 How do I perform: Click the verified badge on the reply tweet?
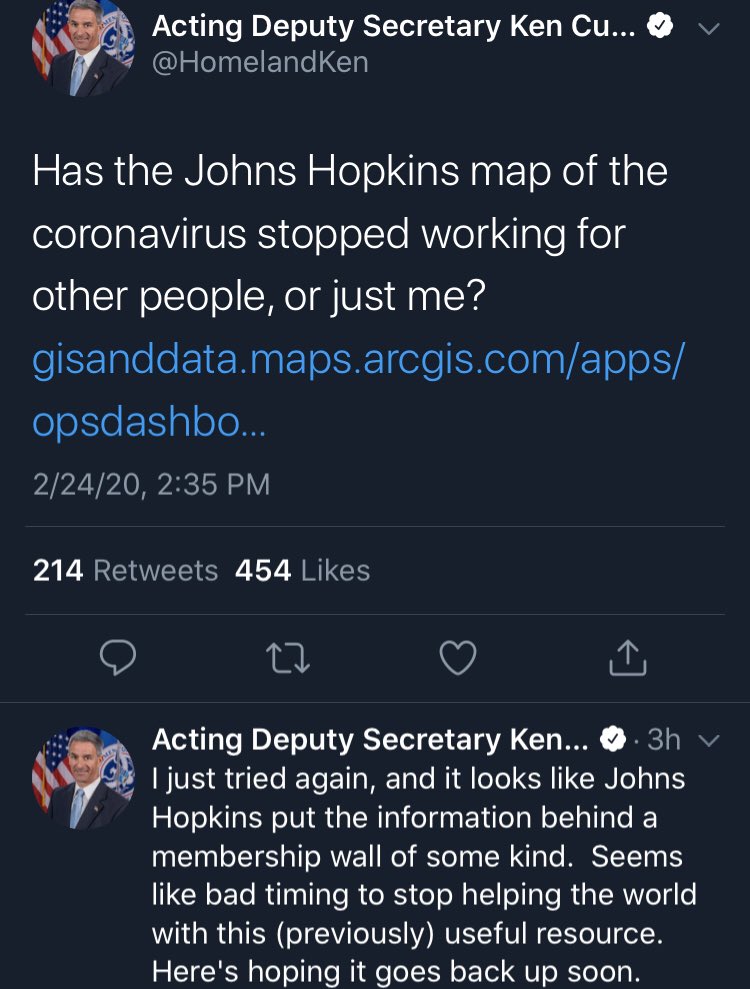pos(612,741)
